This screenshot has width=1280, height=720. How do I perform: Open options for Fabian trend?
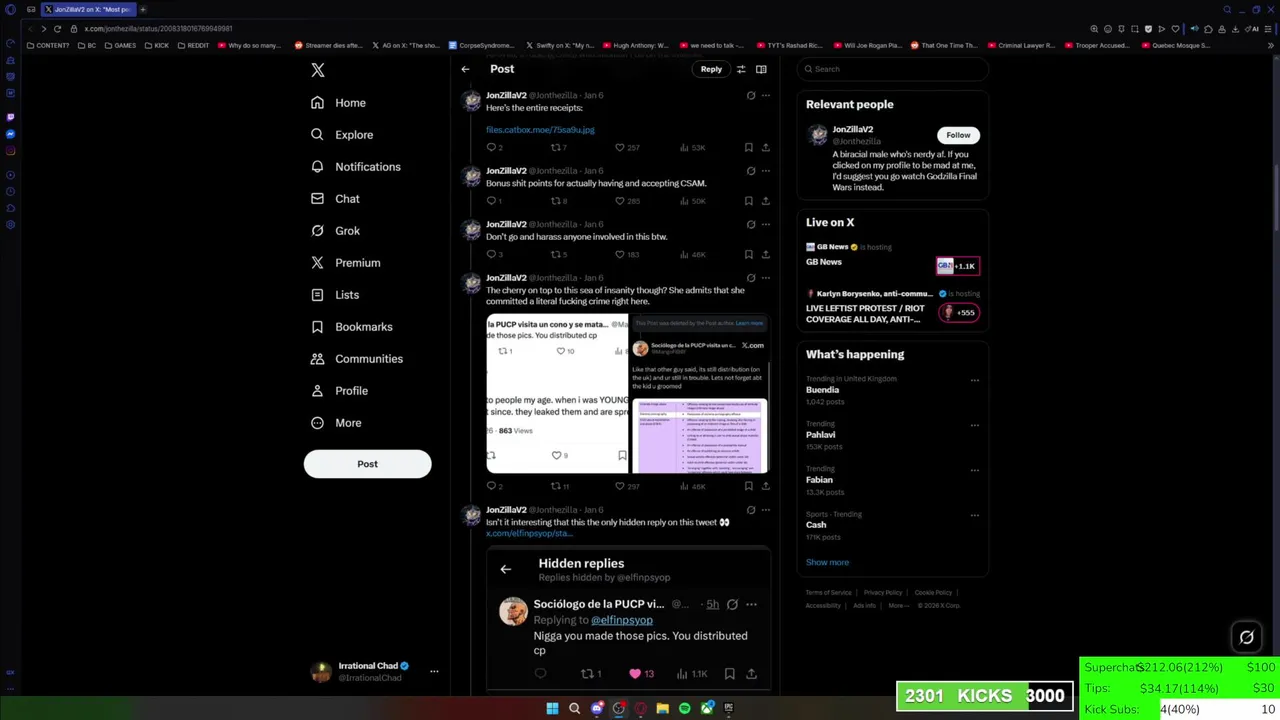(x=975, y=470)
